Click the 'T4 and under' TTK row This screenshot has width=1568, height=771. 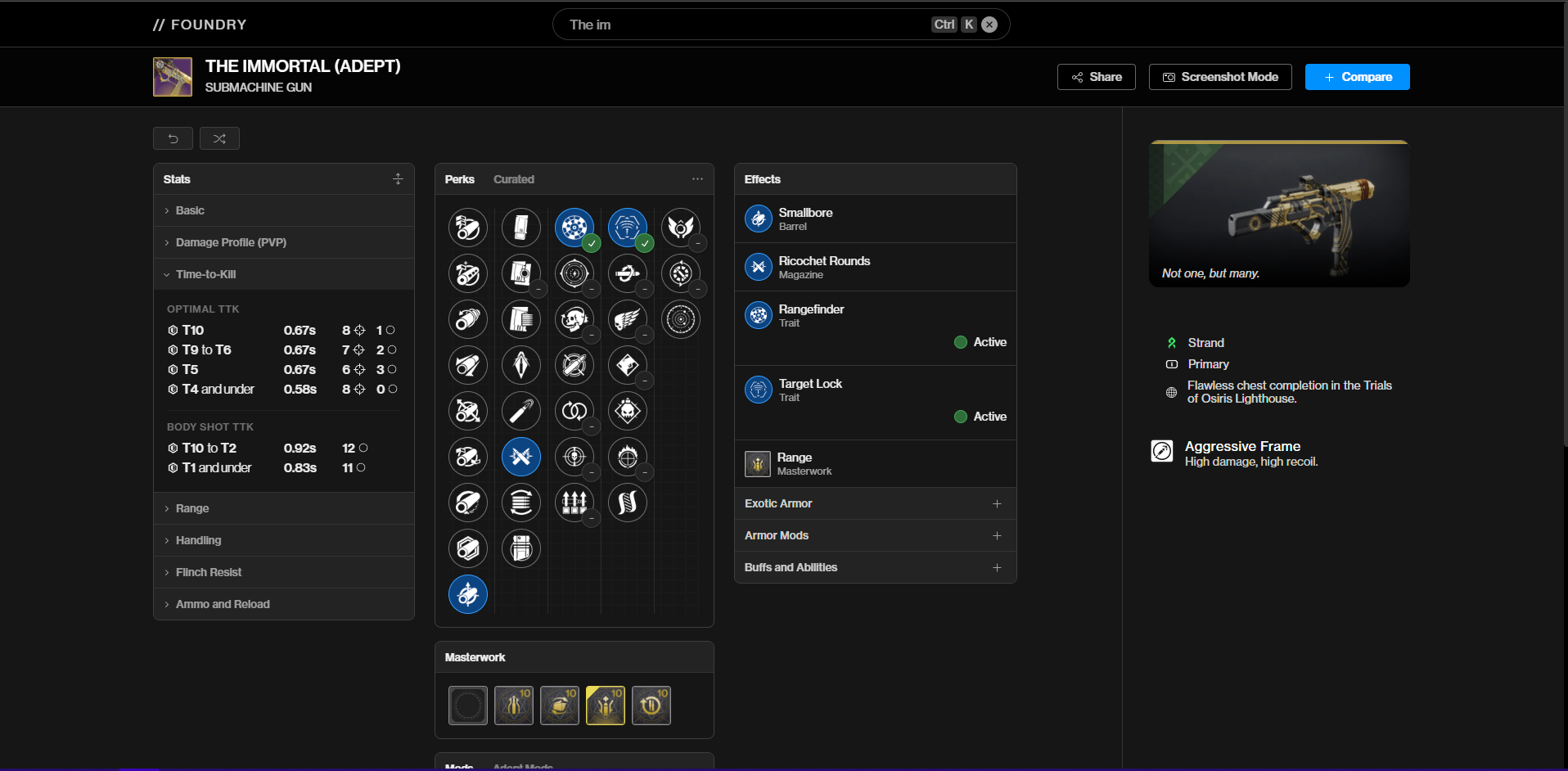click(282, 389)
